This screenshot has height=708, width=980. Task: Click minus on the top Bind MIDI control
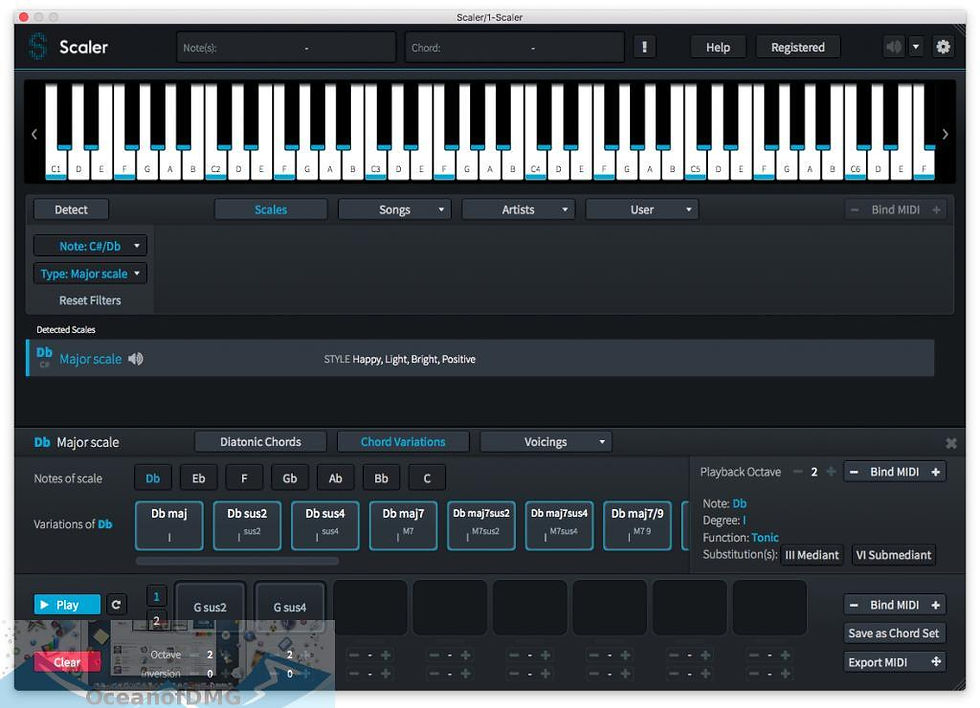pos(854,210)
